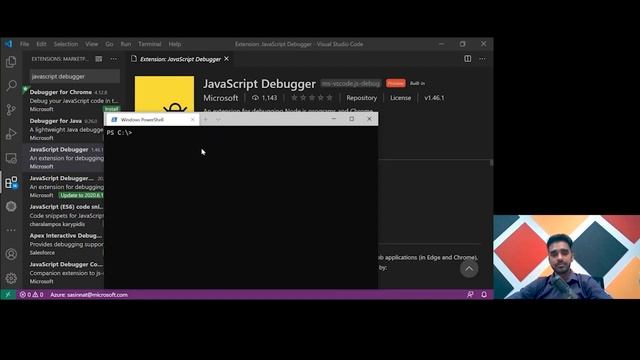640x360 pixels.
Task: Click Azure account entry in status bar
Action: pyautogui.click(x=89, y=294)
